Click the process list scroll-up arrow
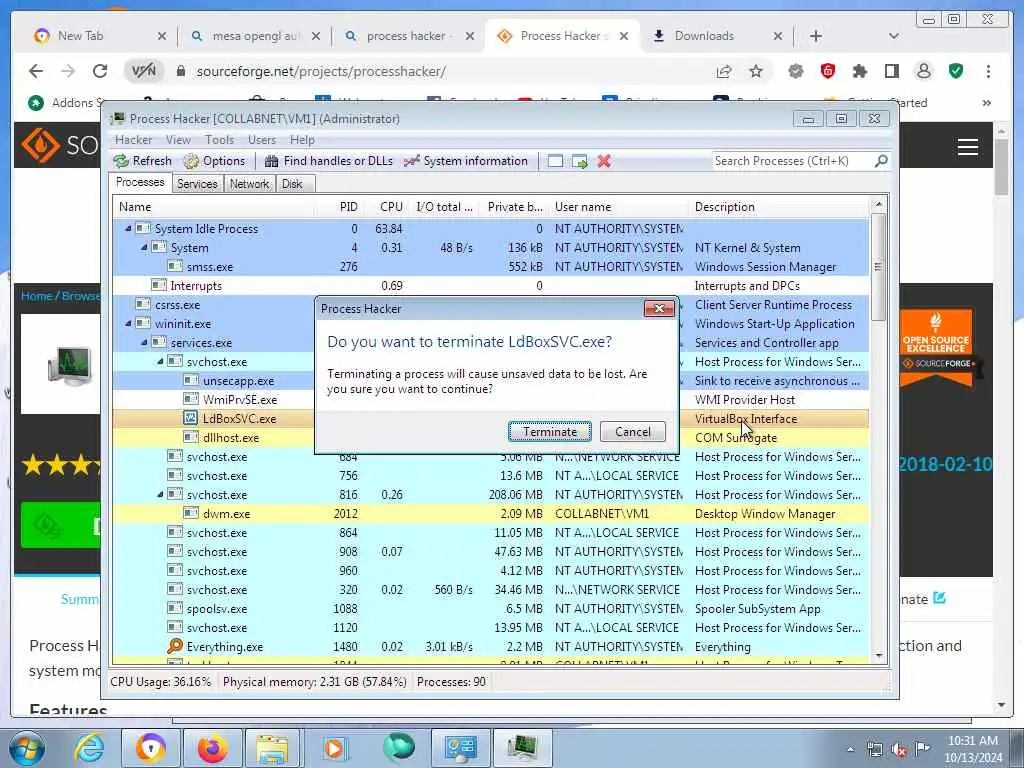This screenshot has height=768, width=1024. (879, 204)
